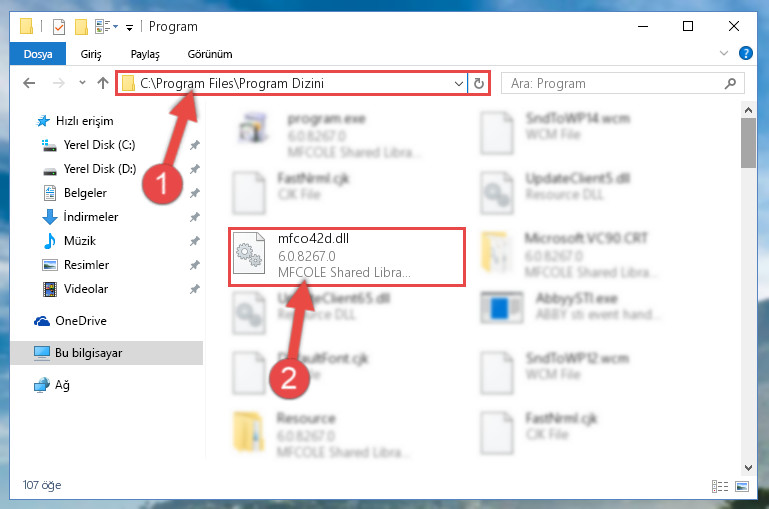Click the search magnifier icon
Viewport: 769px width, 509px height.
pos(730,83)
